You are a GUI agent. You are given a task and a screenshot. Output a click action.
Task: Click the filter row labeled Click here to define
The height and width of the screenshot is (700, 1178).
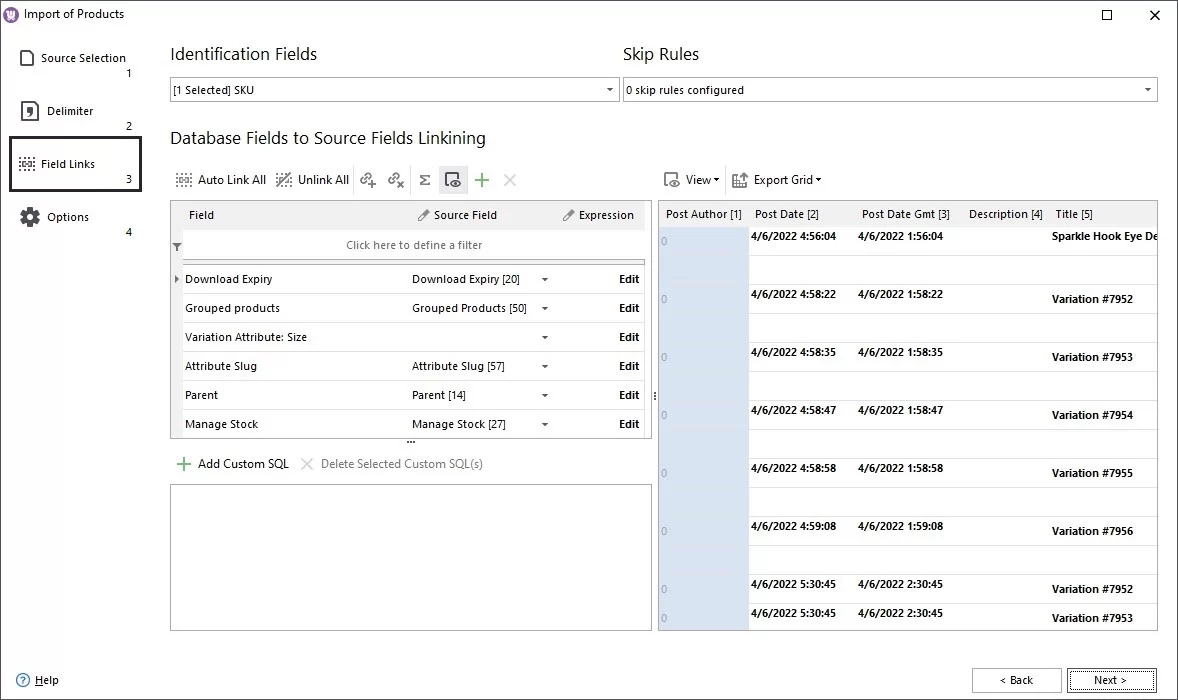point(414,244)
